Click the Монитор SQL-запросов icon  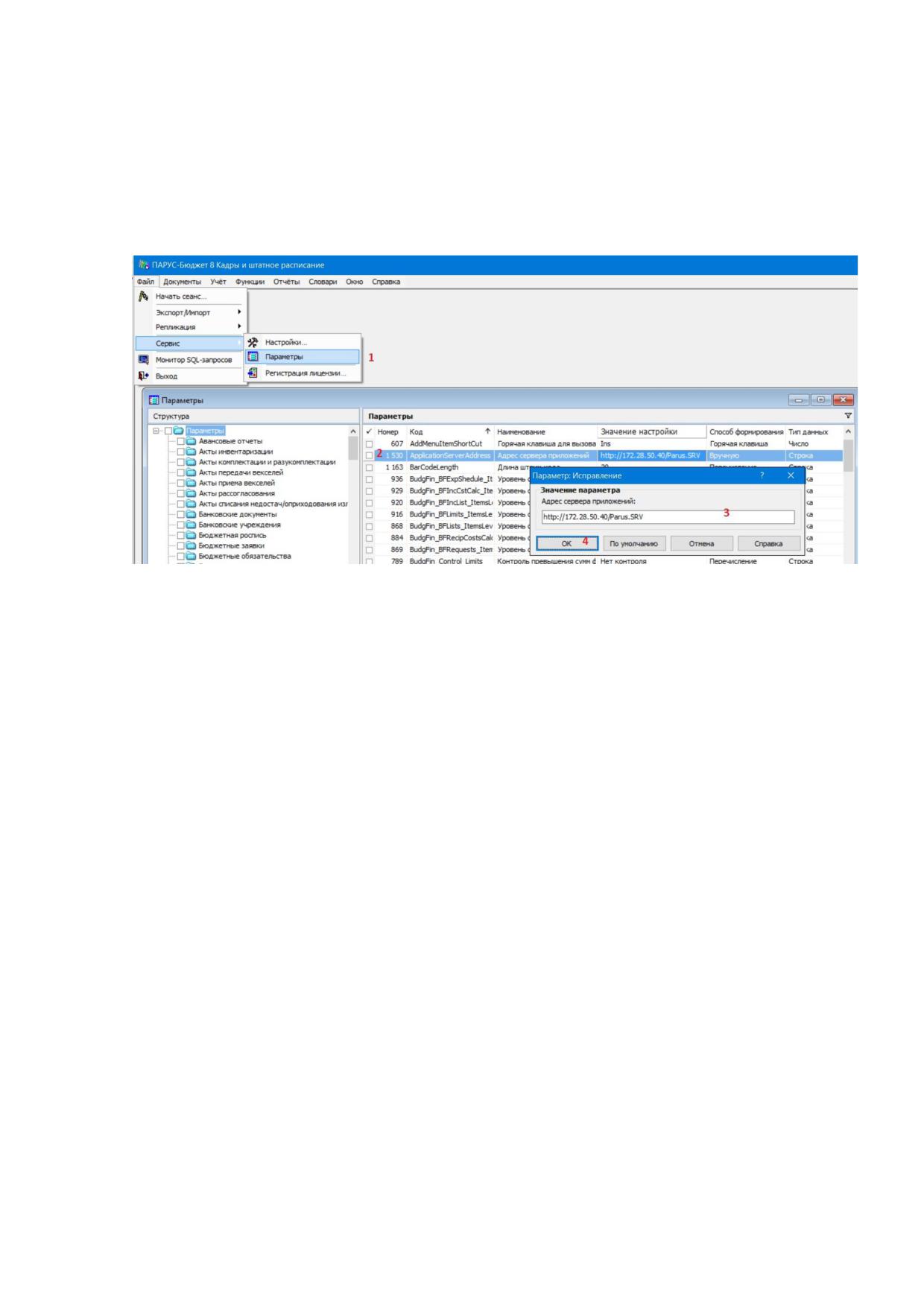(144, 360)
